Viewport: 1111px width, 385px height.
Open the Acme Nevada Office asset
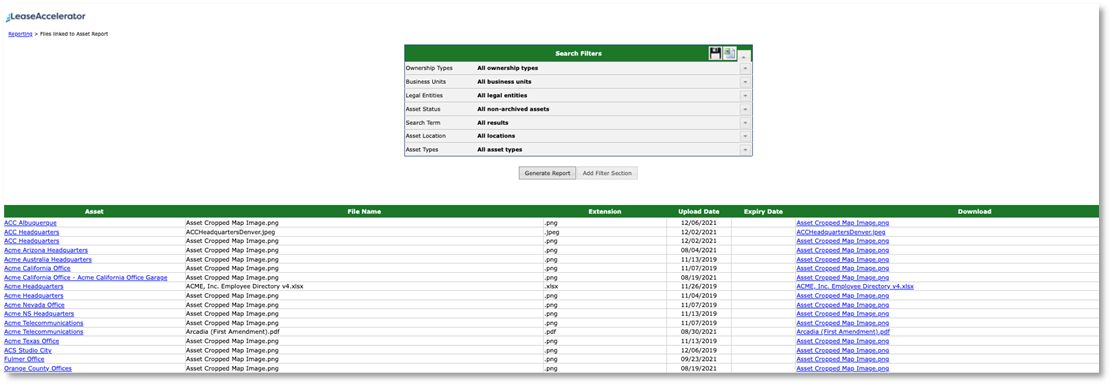coord(34,305)
